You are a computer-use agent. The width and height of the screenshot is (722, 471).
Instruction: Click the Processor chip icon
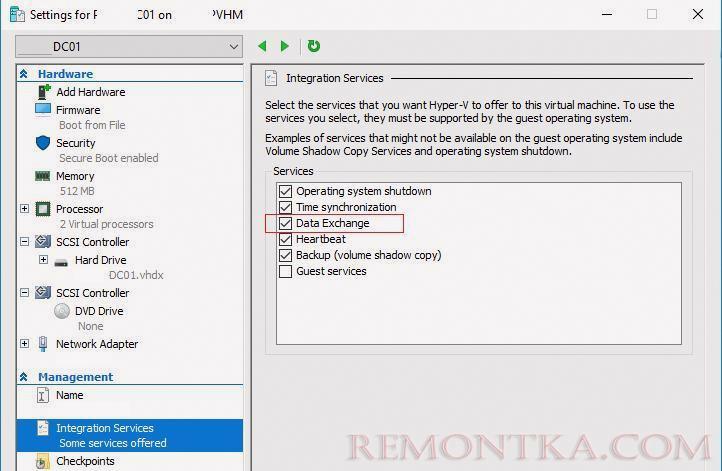(x=43, y=209)
